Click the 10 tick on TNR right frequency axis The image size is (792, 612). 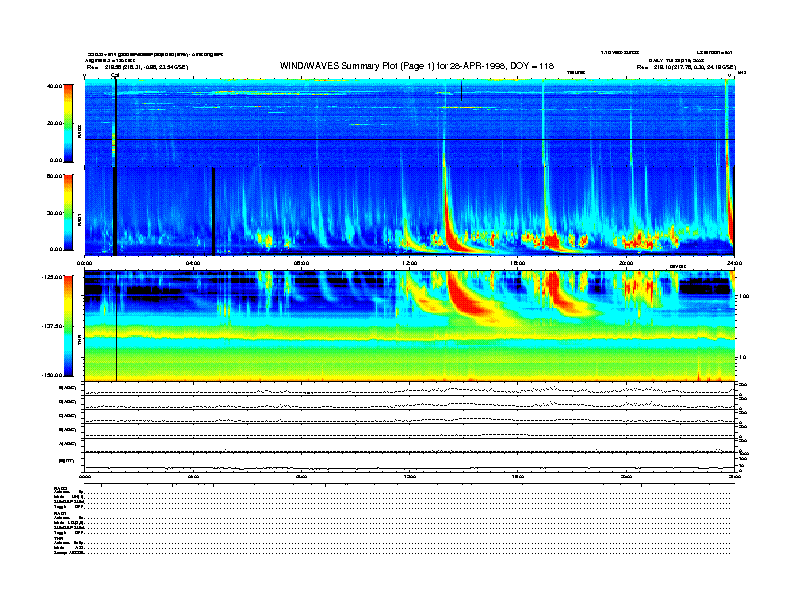(743, 358)
